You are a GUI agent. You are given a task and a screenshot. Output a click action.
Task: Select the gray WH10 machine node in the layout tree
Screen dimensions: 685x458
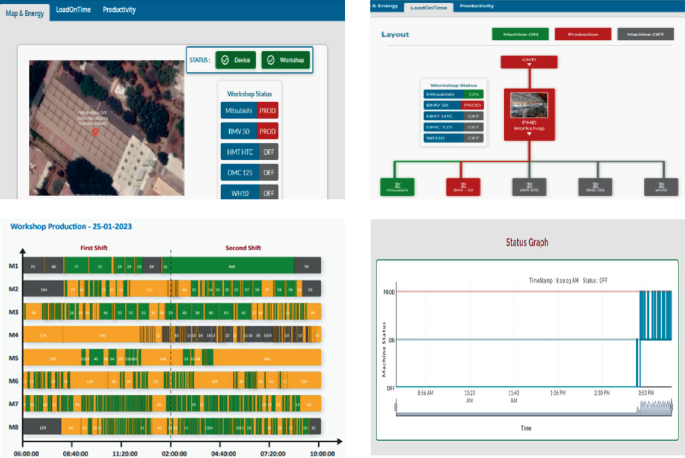661,187
